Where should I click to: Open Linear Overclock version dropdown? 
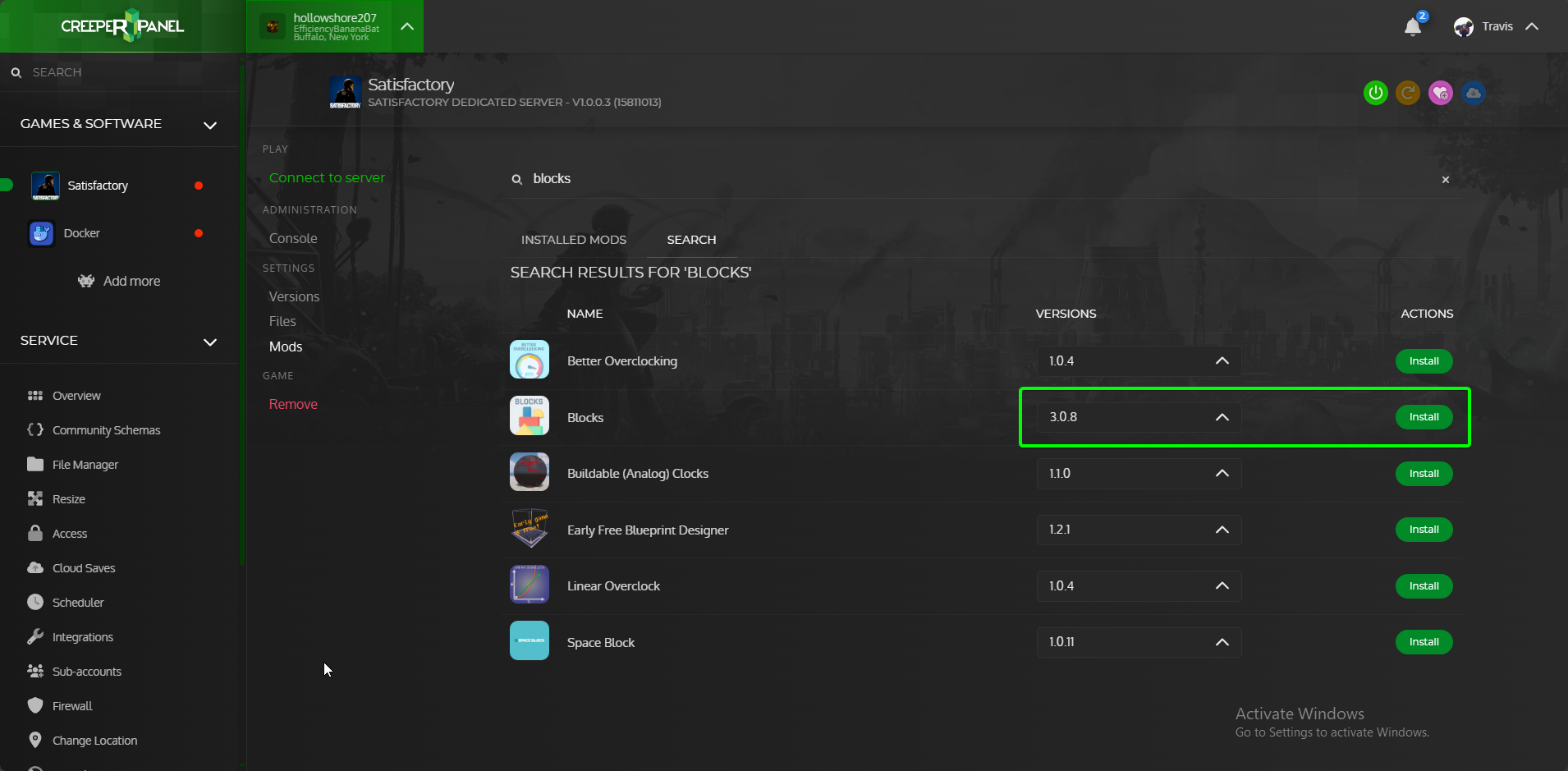tap(1139, 586)
